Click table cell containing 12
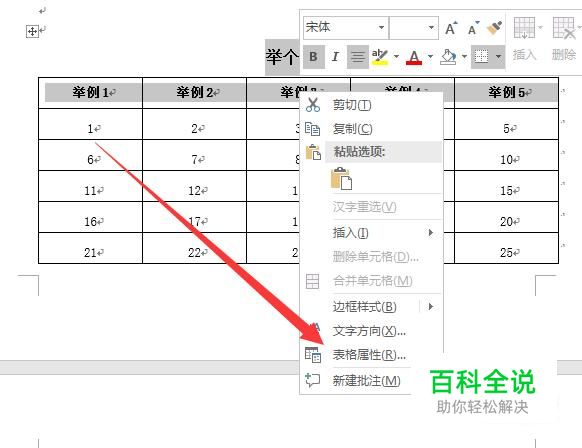Image resolution: width=582 pixels, height=448 pixels. (194, 186)
